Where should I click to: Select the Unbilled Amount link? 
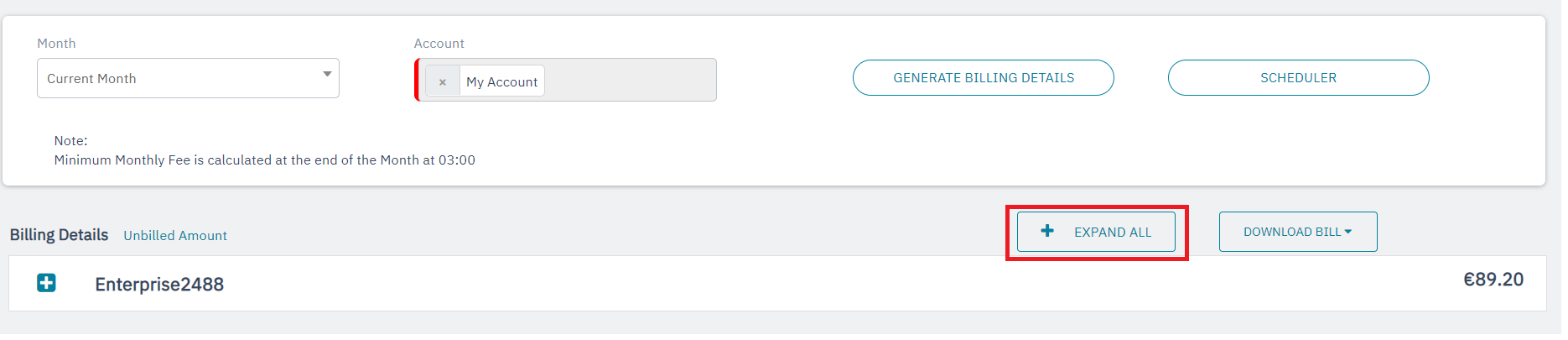(x=175, y=236)
